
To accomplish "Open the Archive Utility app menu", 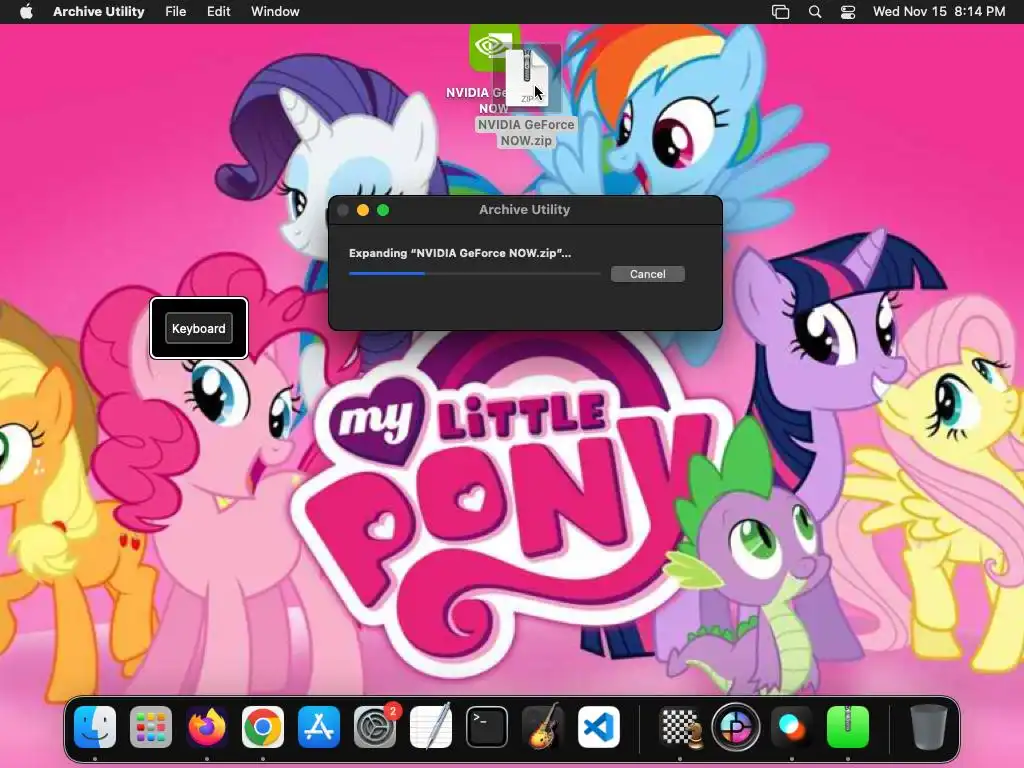I will click(99, 11).
